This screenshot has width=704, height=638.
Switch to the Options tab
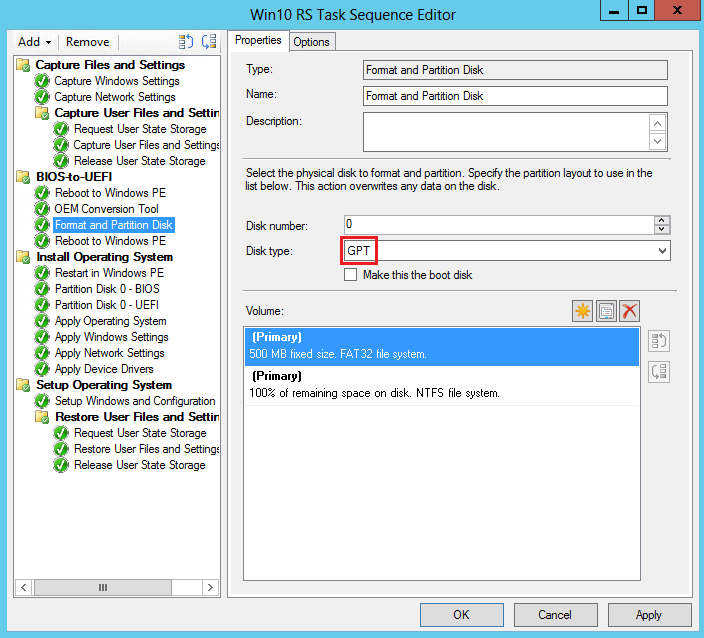pyautogui.click(x=311, y=42)
